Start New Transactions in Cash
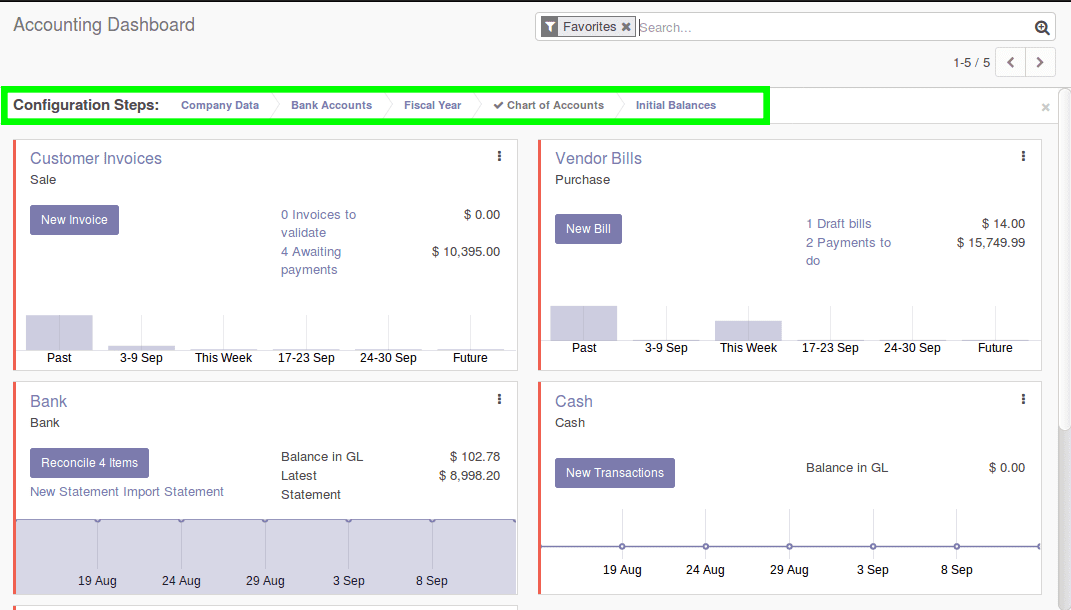The image size is (1071, 610). tap(614, 472)
